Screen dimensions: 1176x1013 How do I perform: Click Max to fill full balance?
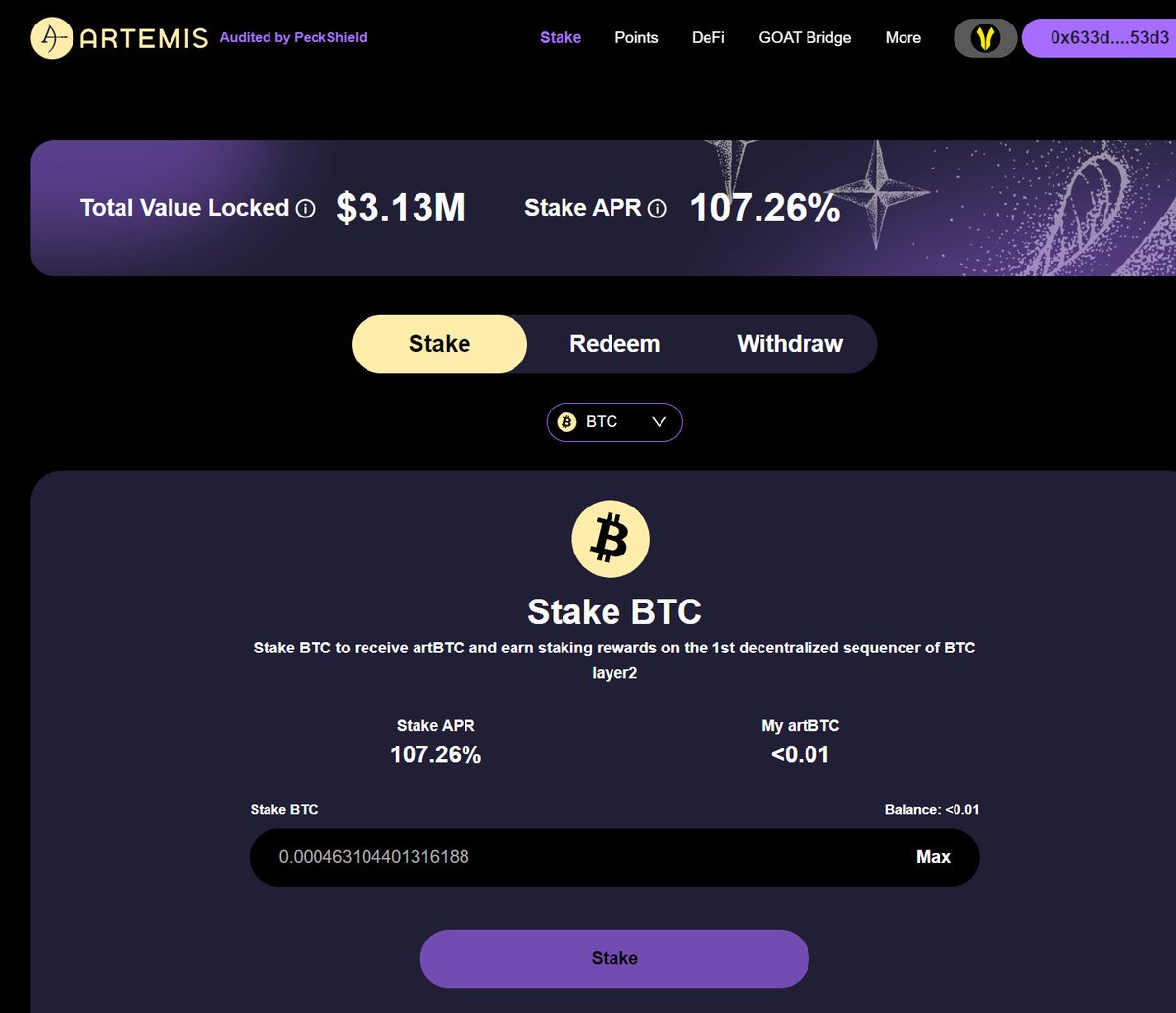coord(933,857)
